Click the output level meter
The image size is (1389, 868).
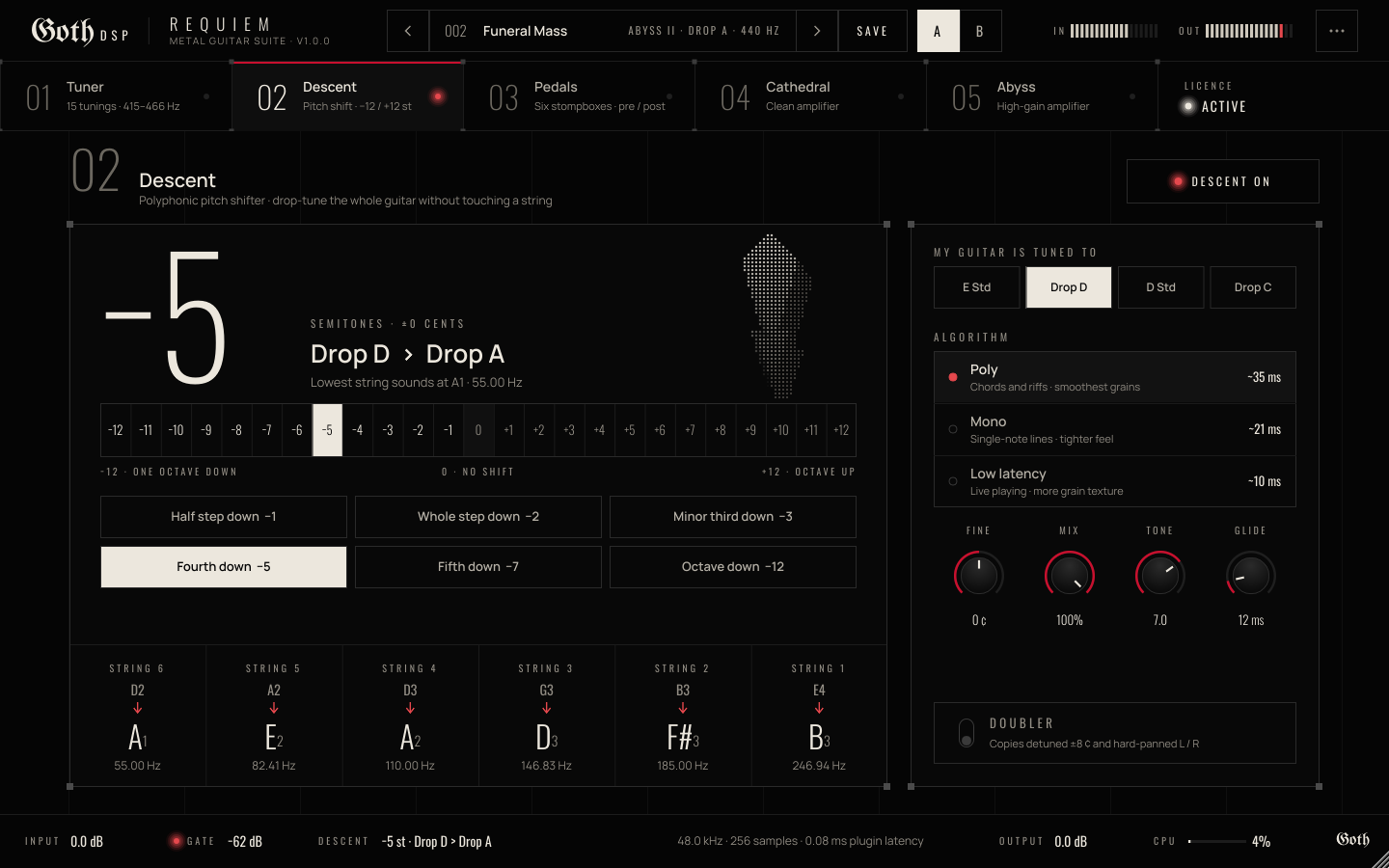(x=1249, y=31)
